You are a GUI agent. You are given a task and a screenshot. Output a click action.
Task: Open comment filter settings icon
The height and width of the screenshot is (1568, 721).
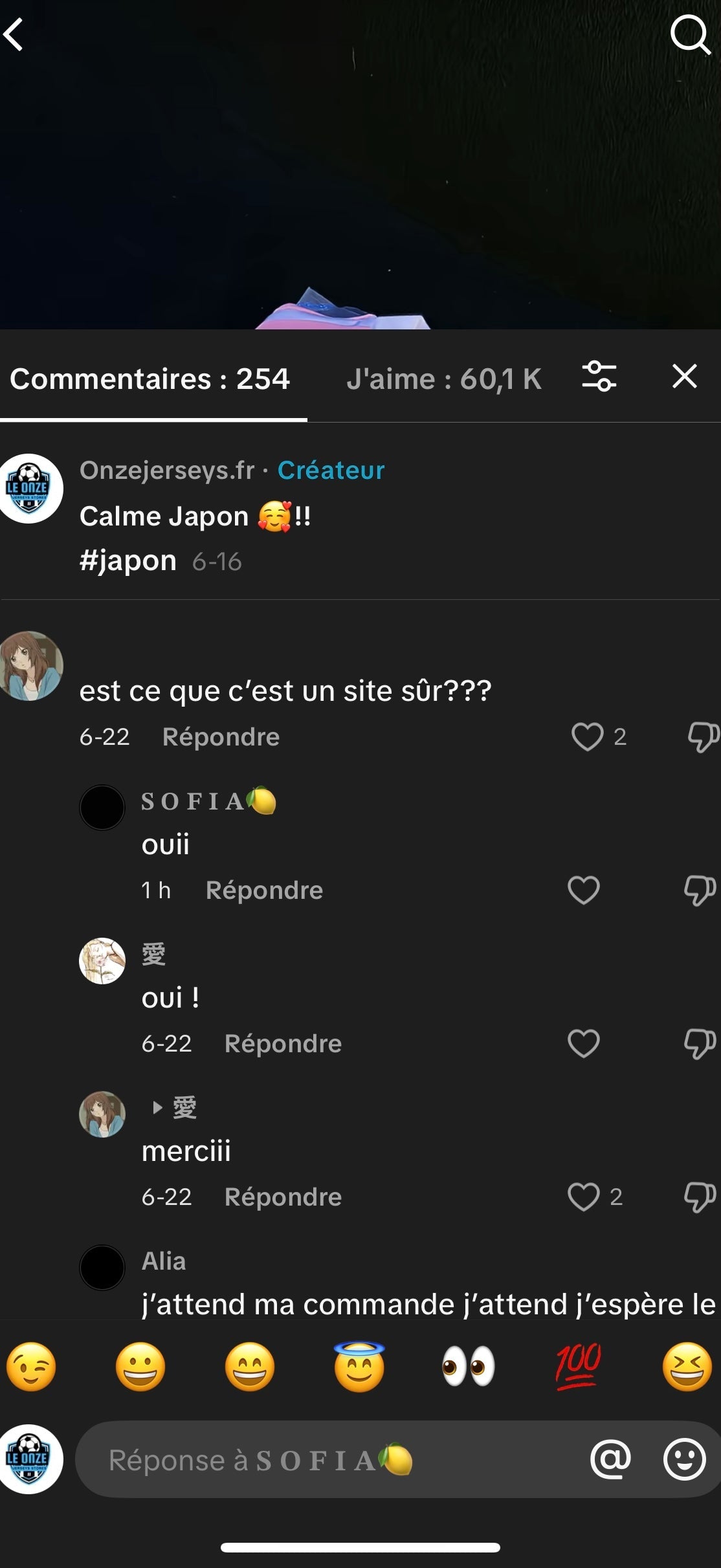click(599, 377)
